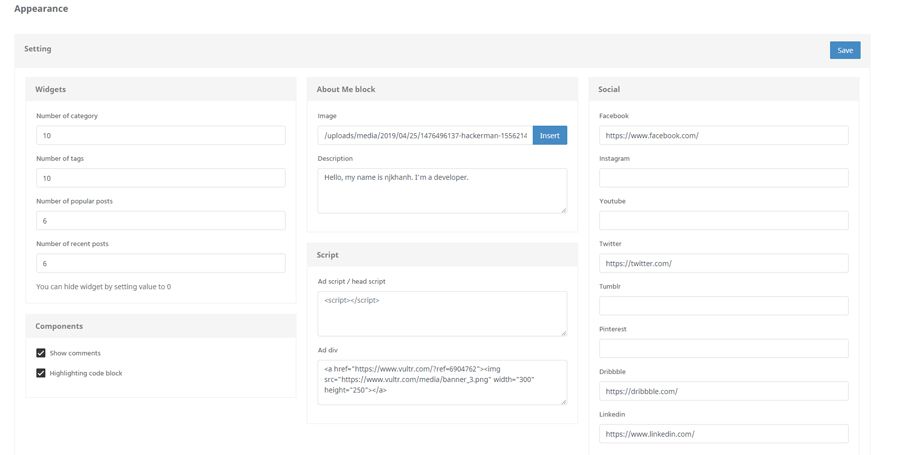
Task: Focus the Number of category field
Action: tap(160, 135)
